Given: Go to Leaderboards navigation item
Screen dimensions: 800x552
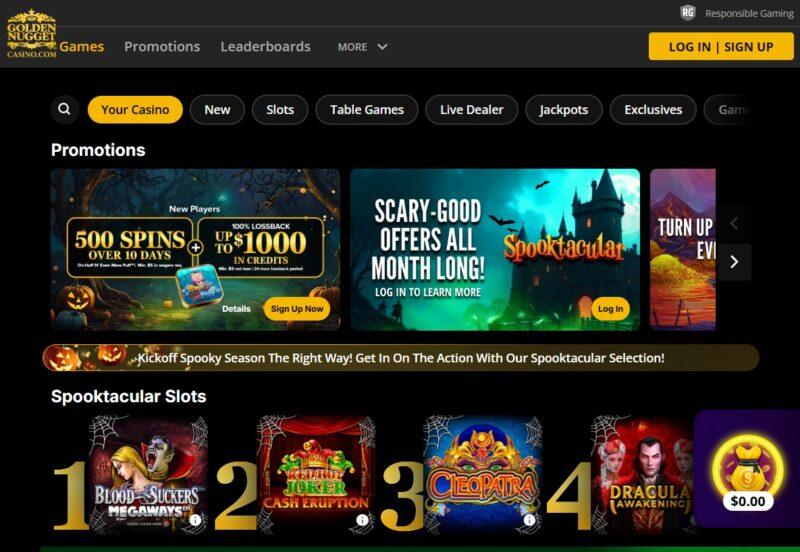Looking at the screenshot, I should pyautogui.click(x=265, y=46).
